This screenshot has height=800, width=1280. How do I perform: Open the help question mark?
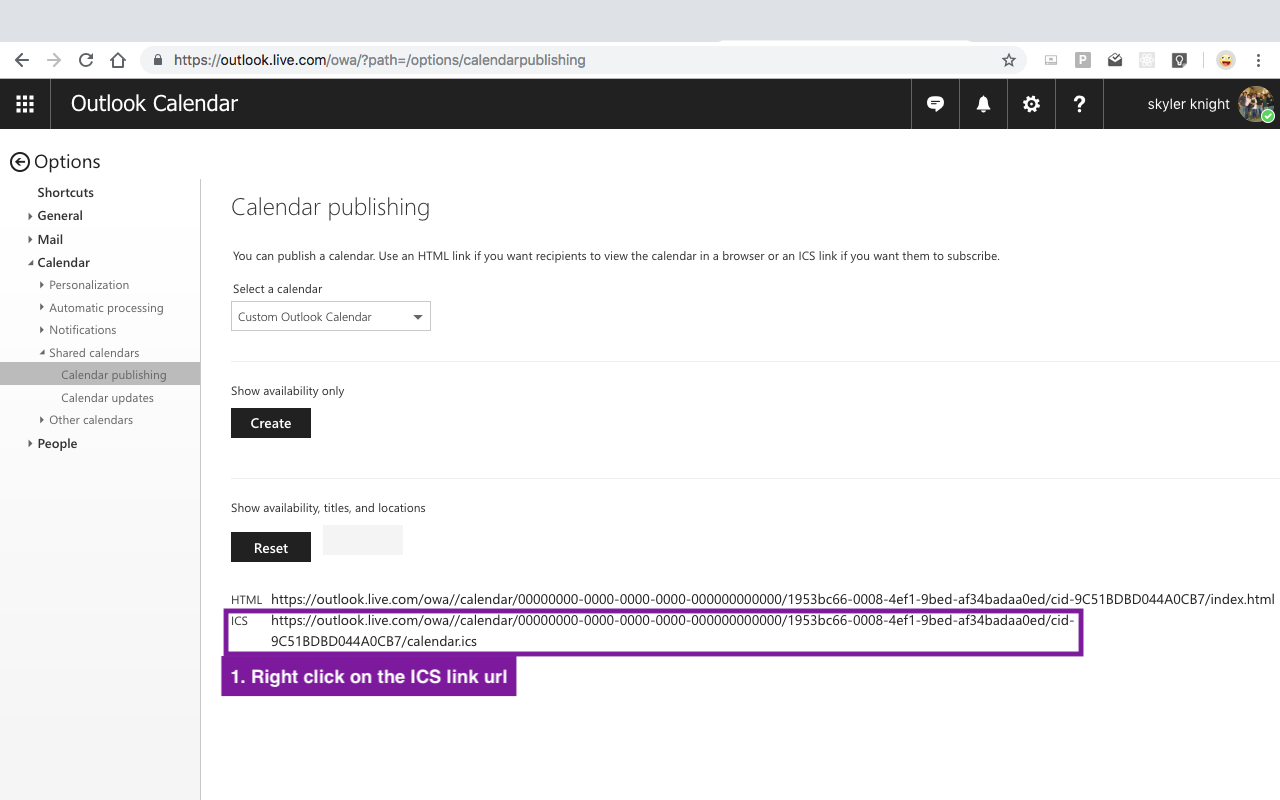pyautogui.click(x=1079, y=104)
